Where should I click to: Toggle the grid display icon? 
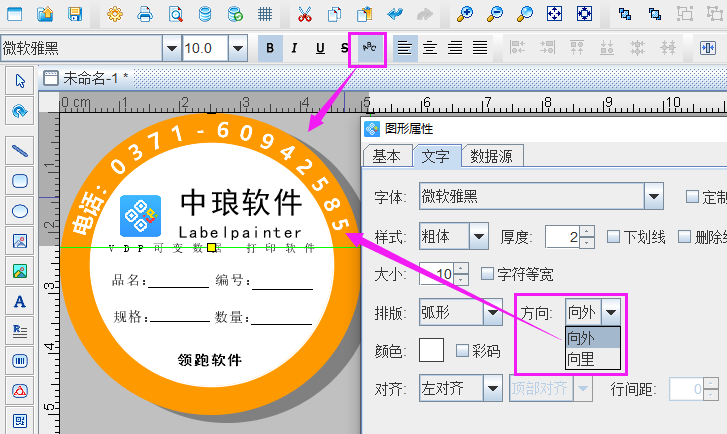coord(265,14)
